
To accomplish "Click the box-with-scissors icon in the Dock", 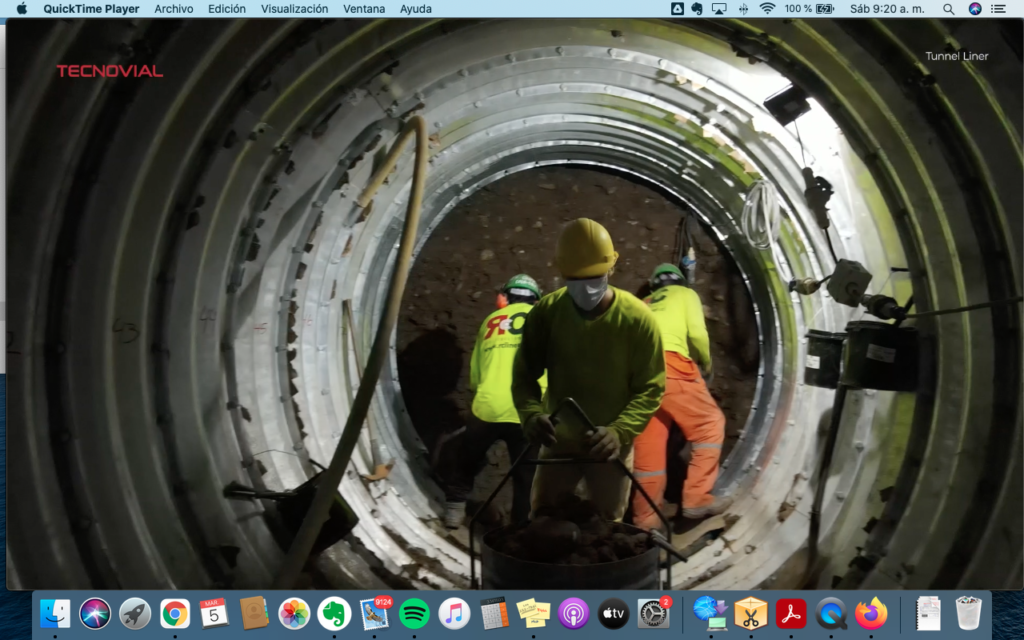I will [x=750, y=614].
